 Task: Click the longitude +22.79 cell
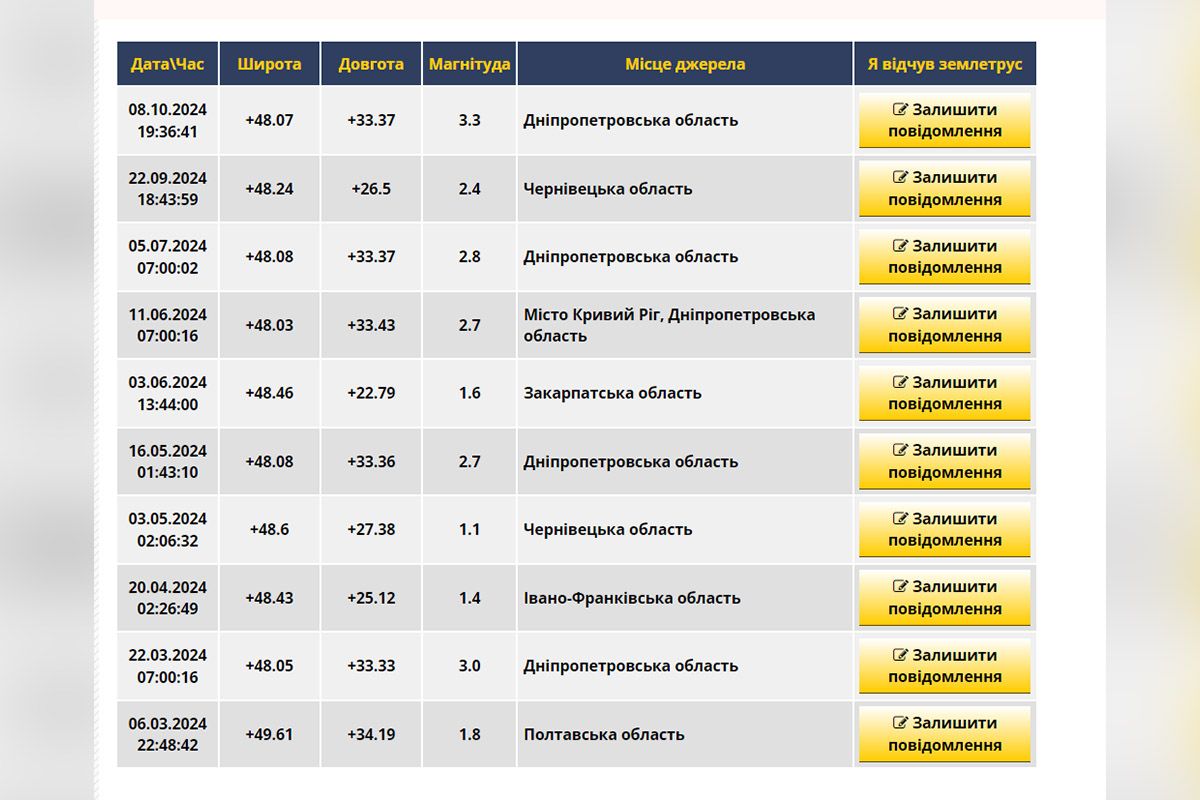click(x=371, y=393)
